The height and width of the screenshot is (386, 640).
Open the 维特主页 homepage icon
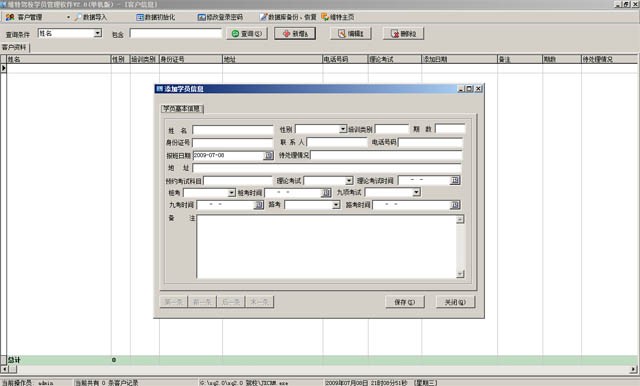pyautogui.click(x=325, y=17)
